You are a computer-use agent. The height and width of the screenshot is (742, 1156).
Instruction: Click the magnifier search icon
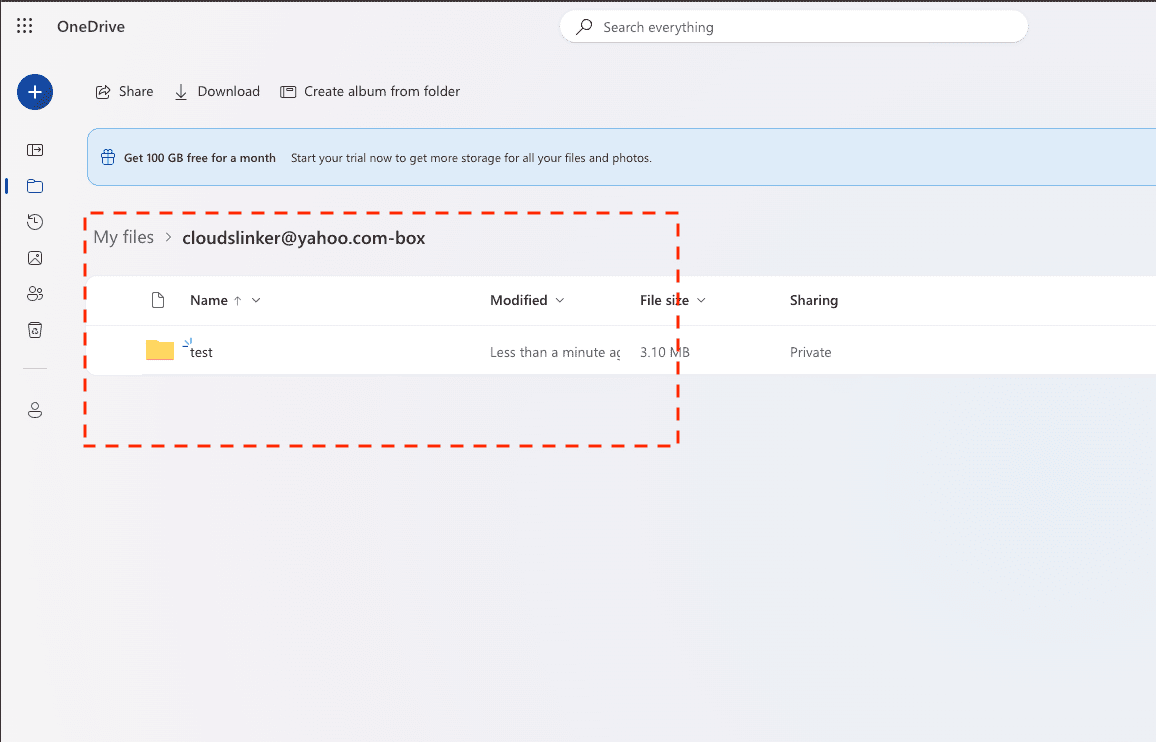pyautogui.click(x=584, y=27)
